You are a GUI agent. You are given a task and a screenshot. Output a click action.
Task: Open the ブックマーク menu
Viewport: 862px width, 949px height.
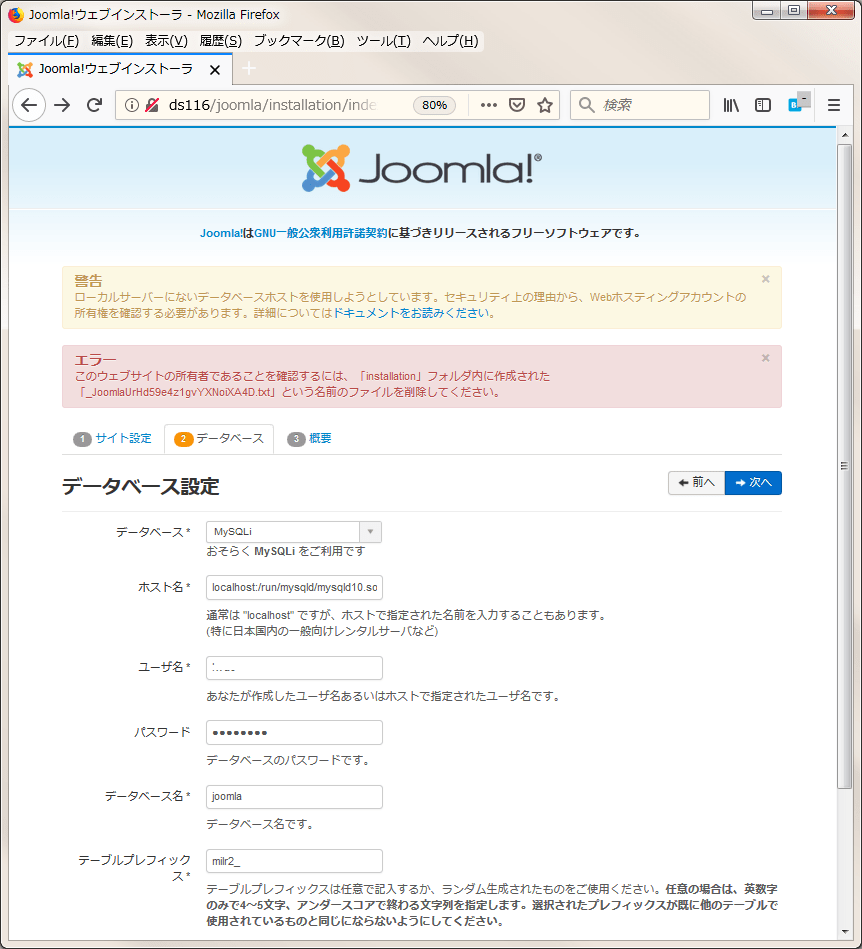(299, 41)
